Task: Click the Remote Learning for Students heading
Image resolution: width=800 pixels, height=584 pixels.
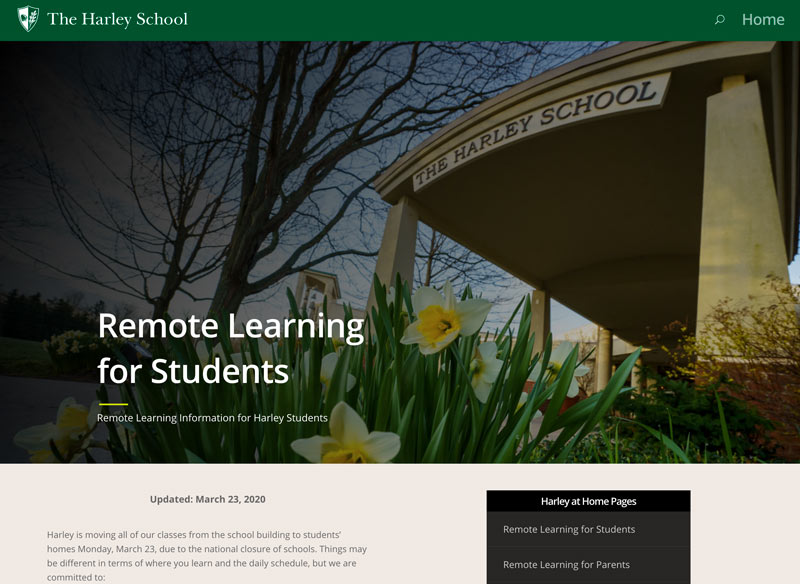Action: point(231,348)
